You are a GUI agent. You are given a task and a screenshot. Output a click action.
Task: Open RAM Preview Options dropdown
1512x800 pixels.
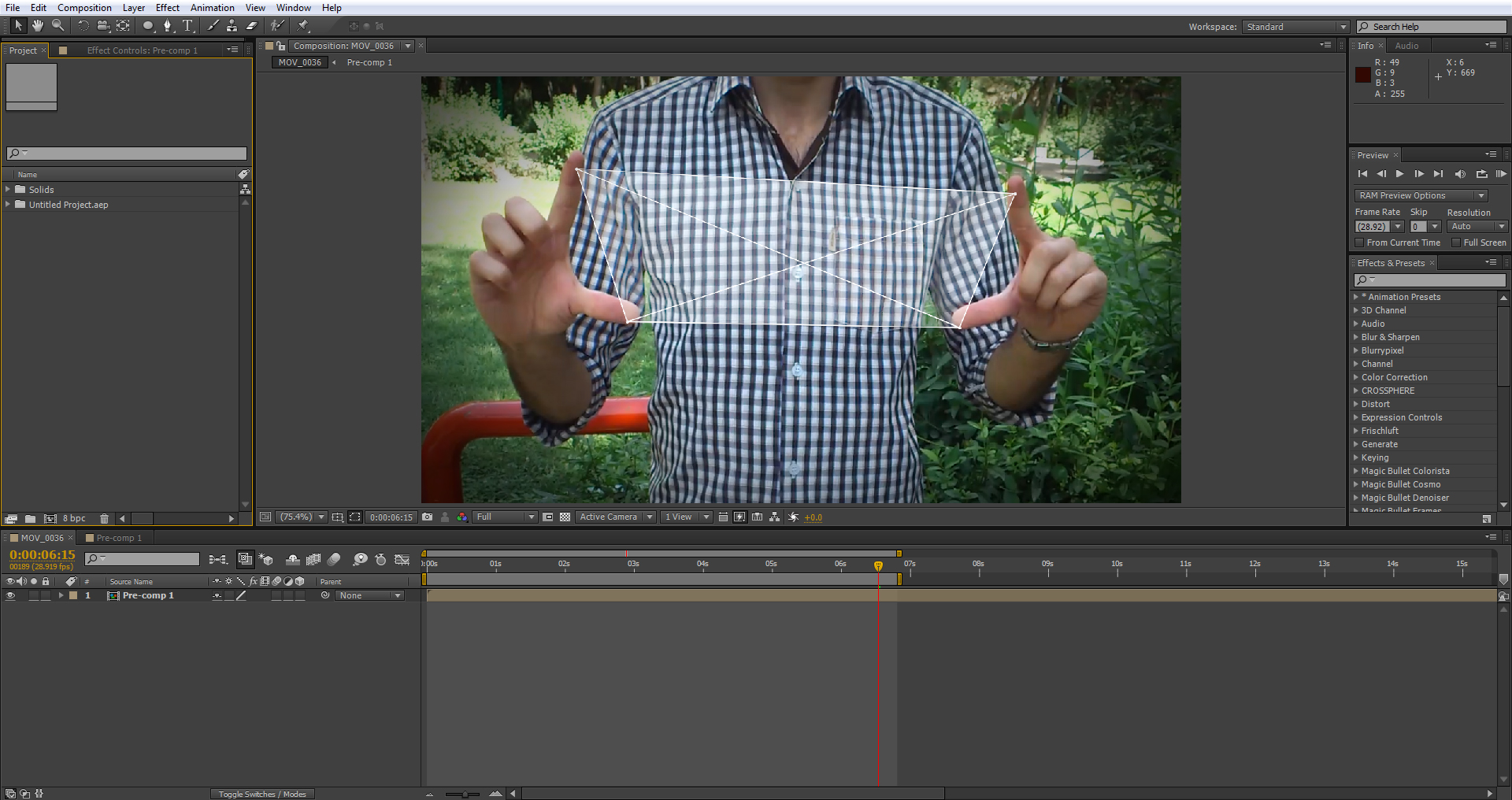click(x=1421, y=195)
